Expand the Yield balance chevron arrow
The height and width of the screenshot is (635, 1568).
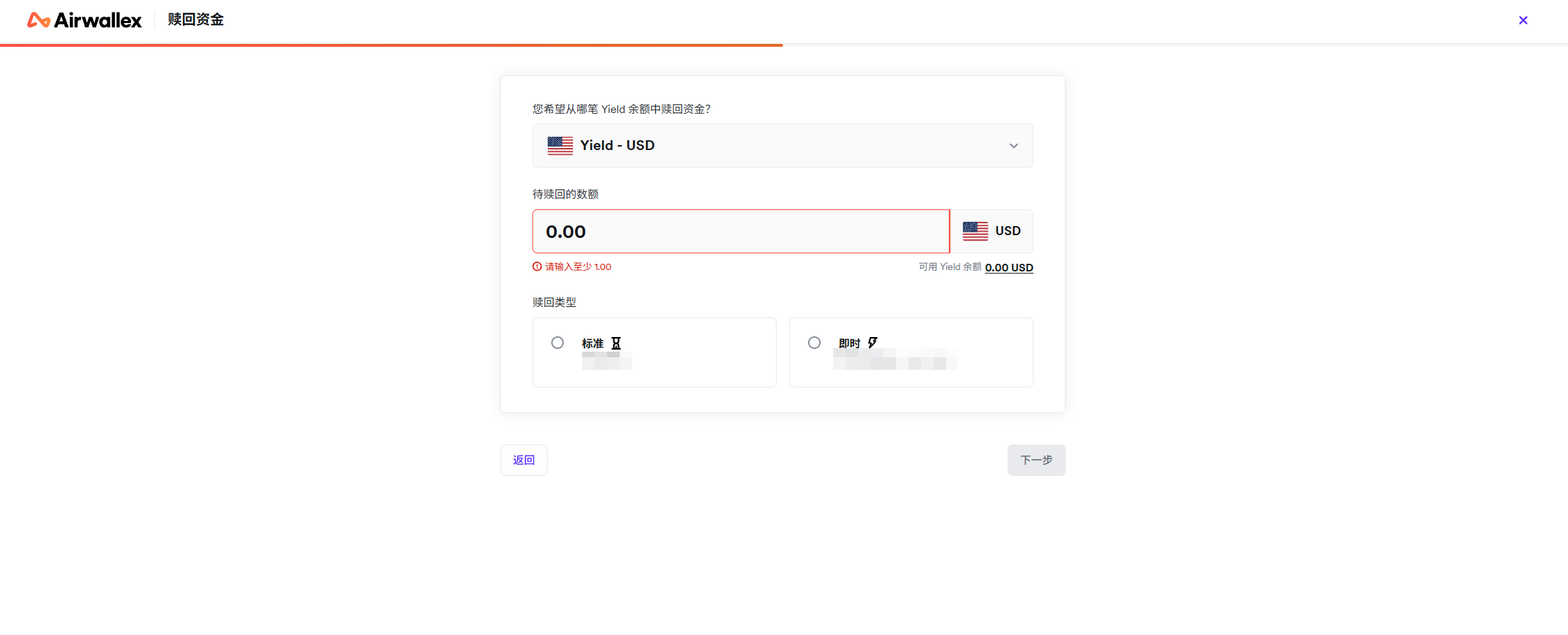(x=1013, y=146)
